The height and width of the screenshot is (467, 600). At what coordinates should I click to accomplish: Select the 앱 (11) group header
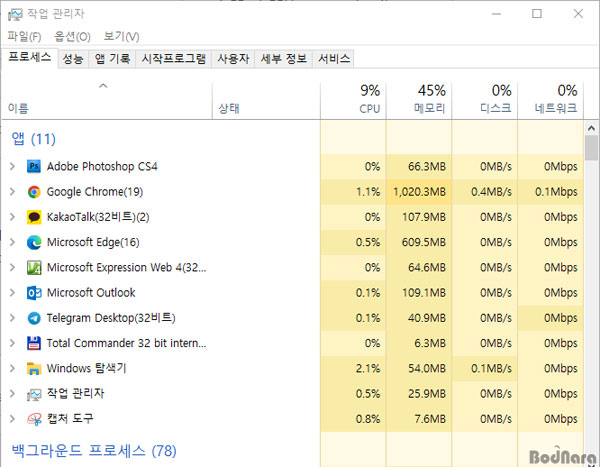(34, 139)
